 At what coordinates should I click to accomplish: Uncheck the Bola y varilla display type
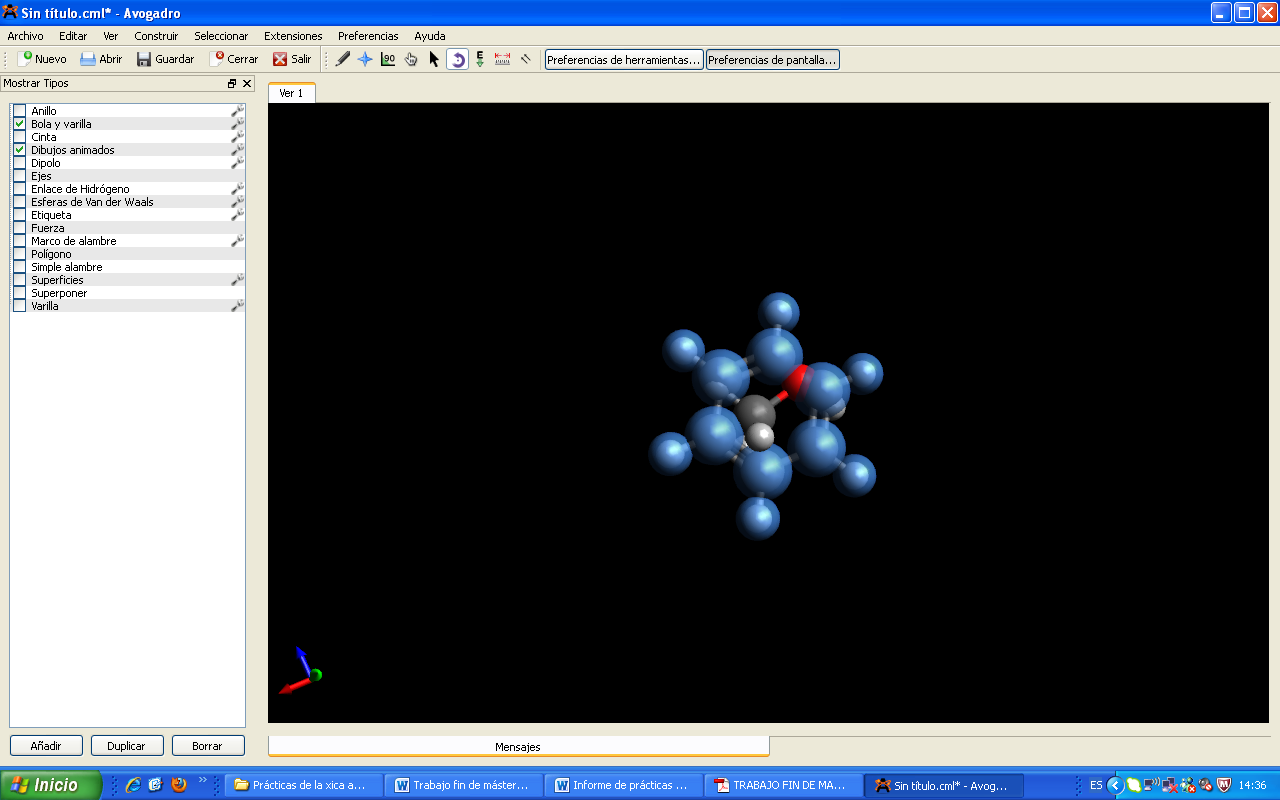19,124
